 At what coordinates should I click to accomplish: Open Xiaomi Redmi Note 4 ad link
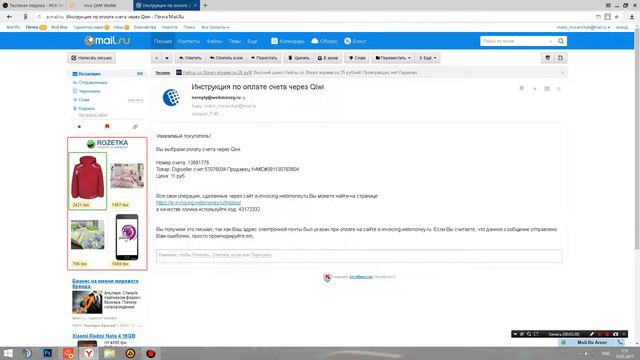[x=104, y=336]
